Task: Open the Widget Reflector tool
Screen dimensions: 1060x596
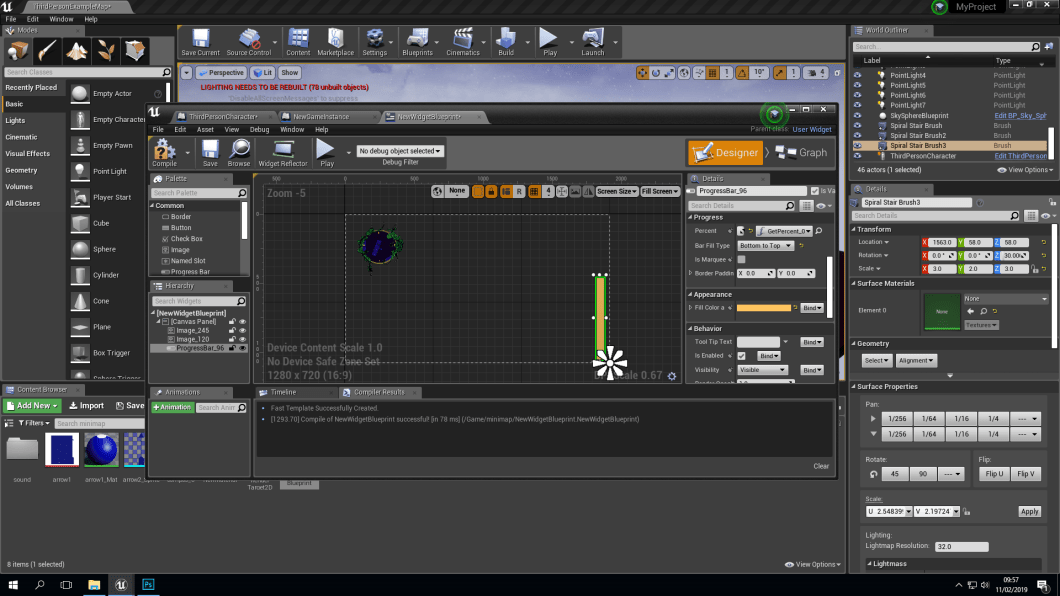Action: 283,153
